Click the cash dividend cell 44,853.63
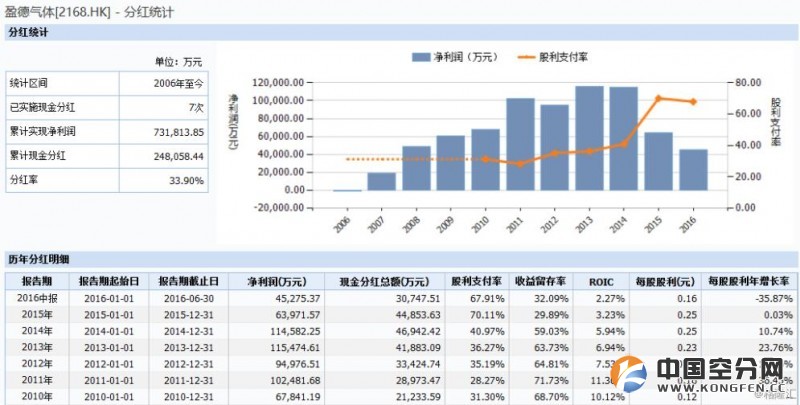Image resolution: width=800 pixels, height=405 pixels. [x=418, y=315]
